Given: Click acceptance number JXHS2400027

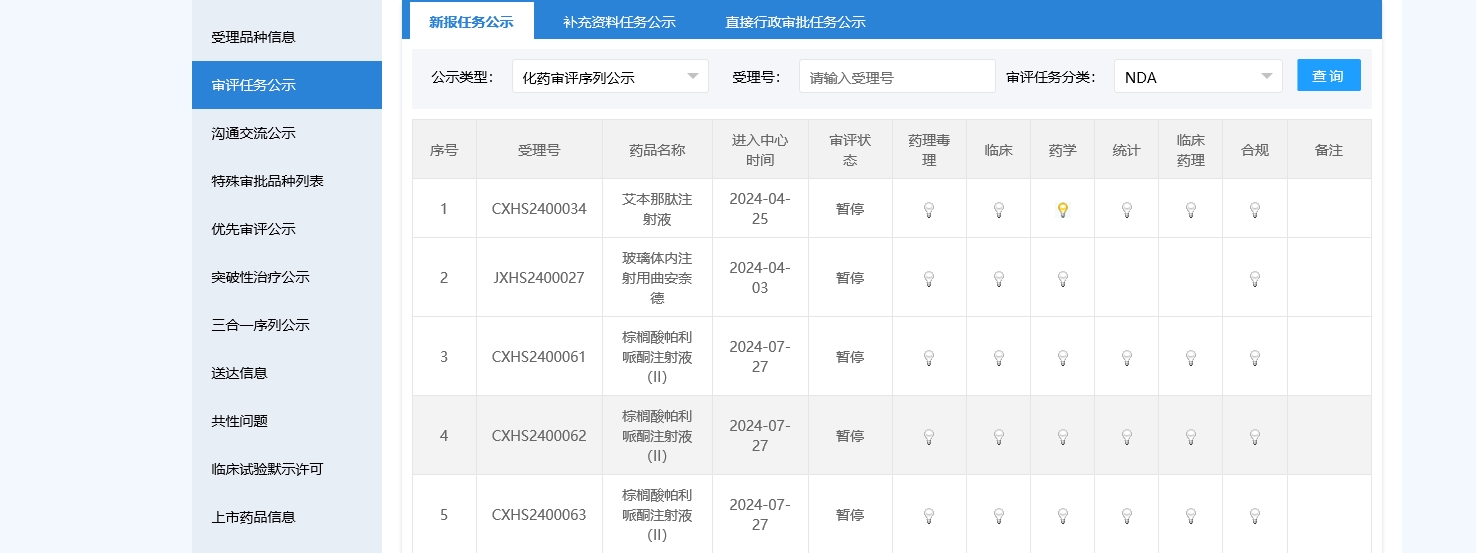Looking at the screenshot, I should coord(539,278).
